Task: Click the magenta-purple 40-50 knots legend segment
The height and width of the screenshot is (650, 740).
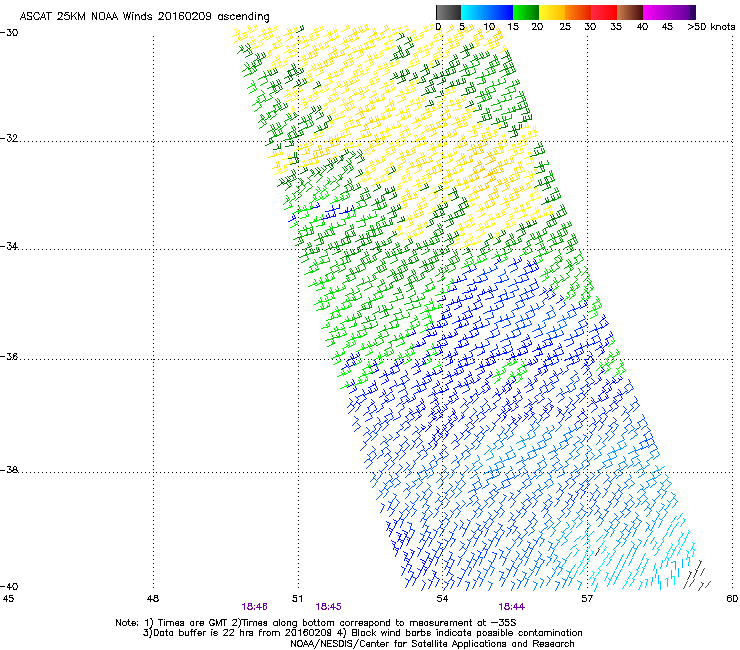Action: click(669, 12)
